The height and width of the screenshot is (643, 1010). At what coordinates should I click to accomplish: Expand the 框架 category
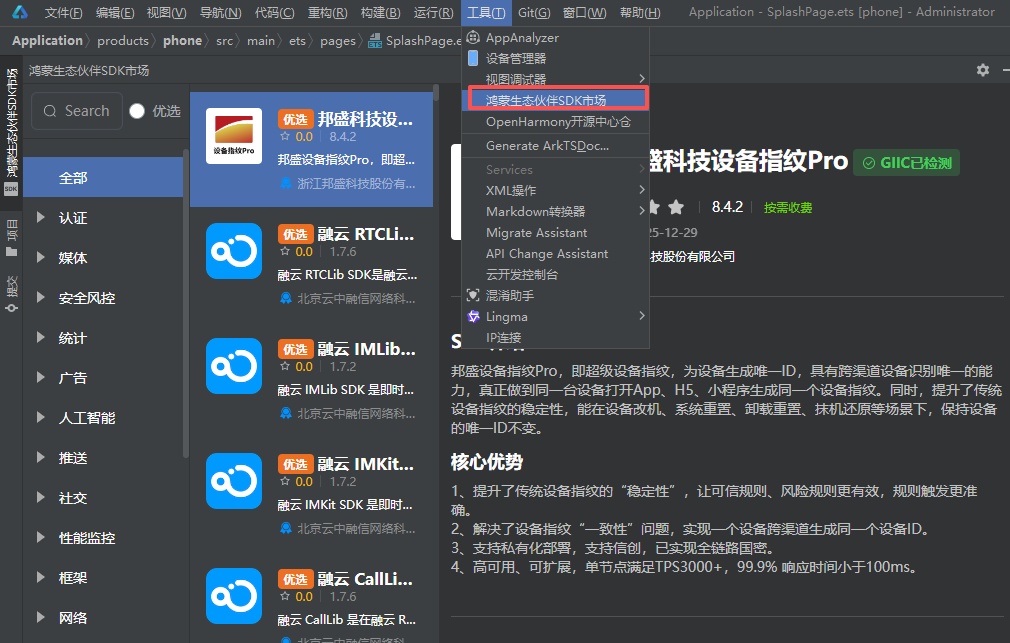41,577
